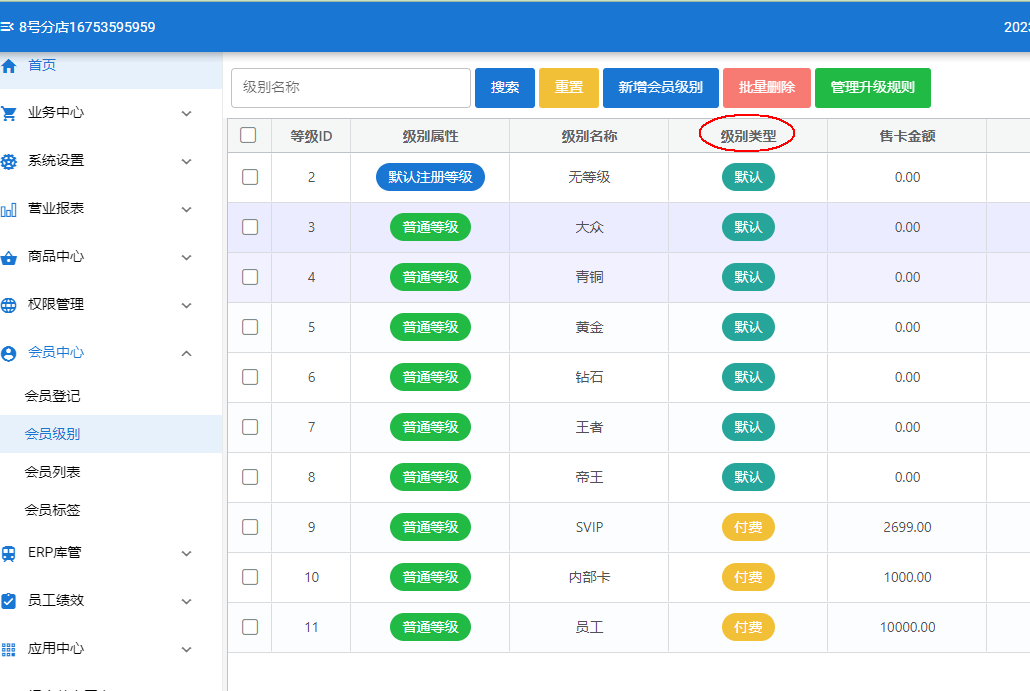Select the checkbox for the SVIP row

pyautogui.click(x=250, y=527)
